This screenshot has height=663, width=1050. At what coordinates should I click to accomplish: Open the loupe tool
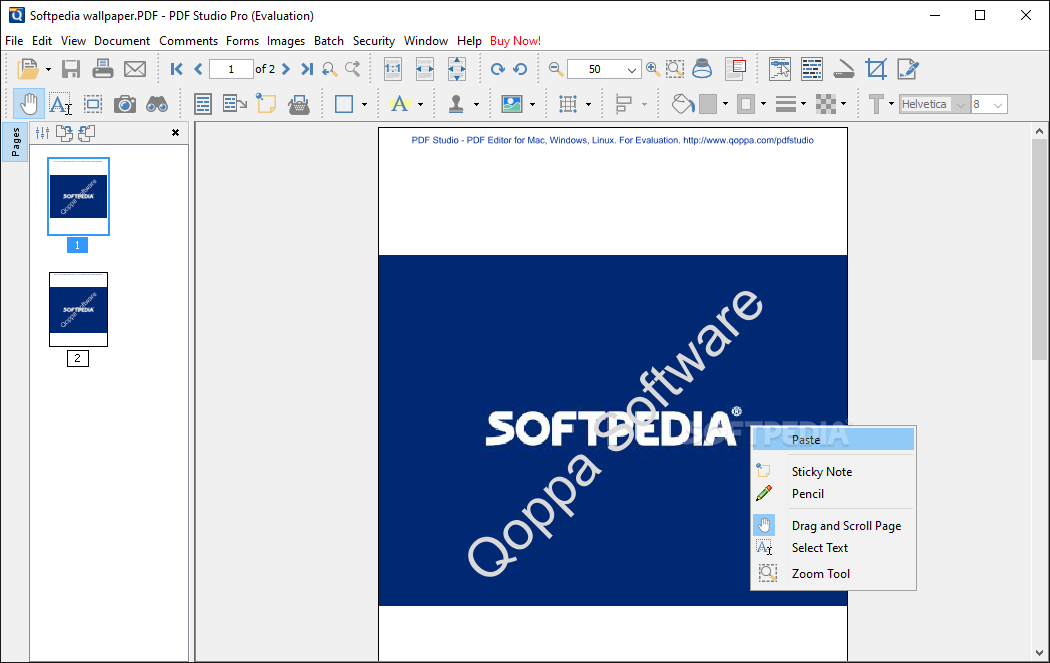702,69
